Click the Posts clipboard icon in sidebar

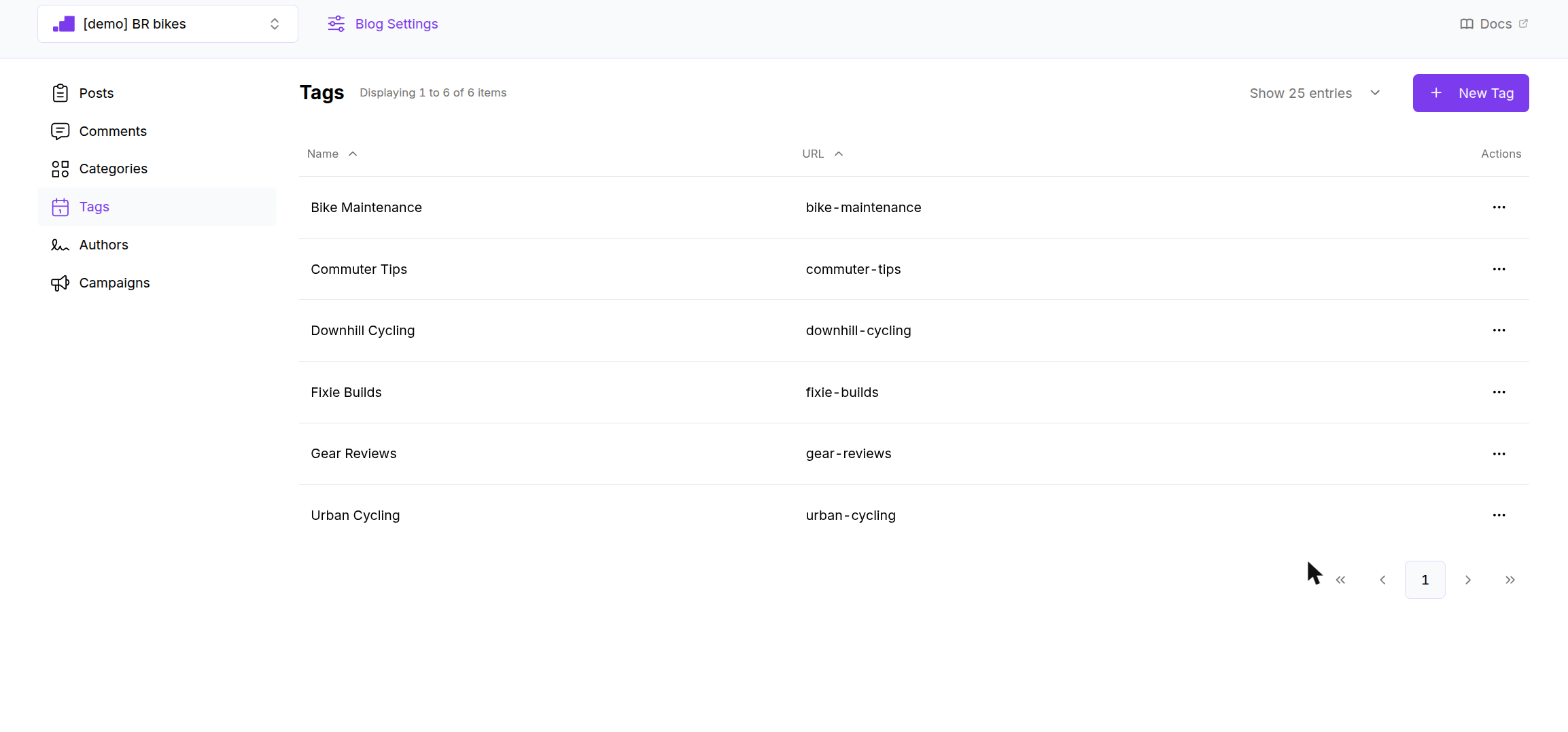(60, 93)
